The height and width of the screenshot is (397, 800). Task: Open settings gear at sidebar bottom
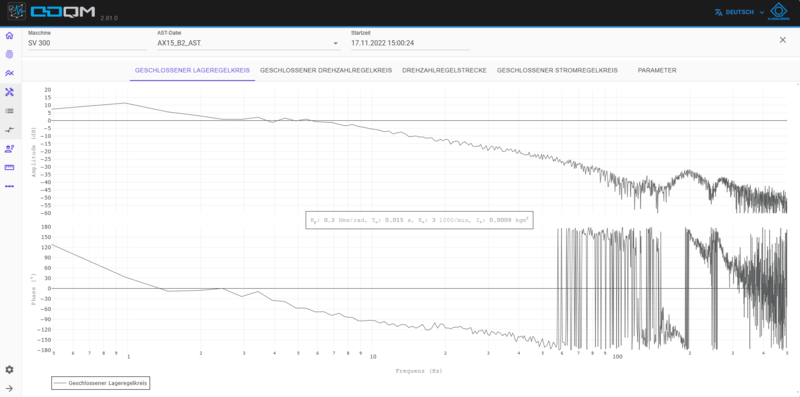9,369
